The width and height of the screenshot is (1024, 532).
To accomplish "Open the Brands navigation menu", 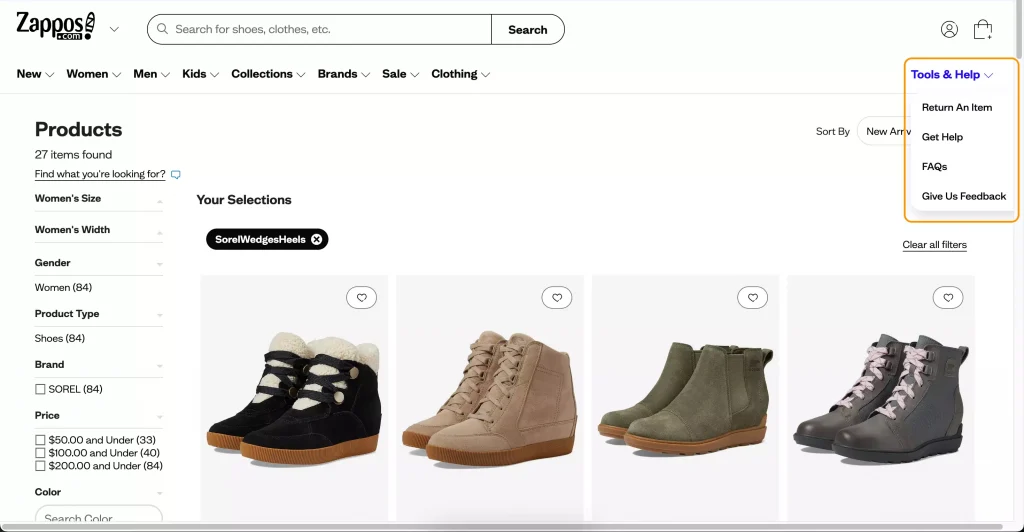I will (344, 74).
